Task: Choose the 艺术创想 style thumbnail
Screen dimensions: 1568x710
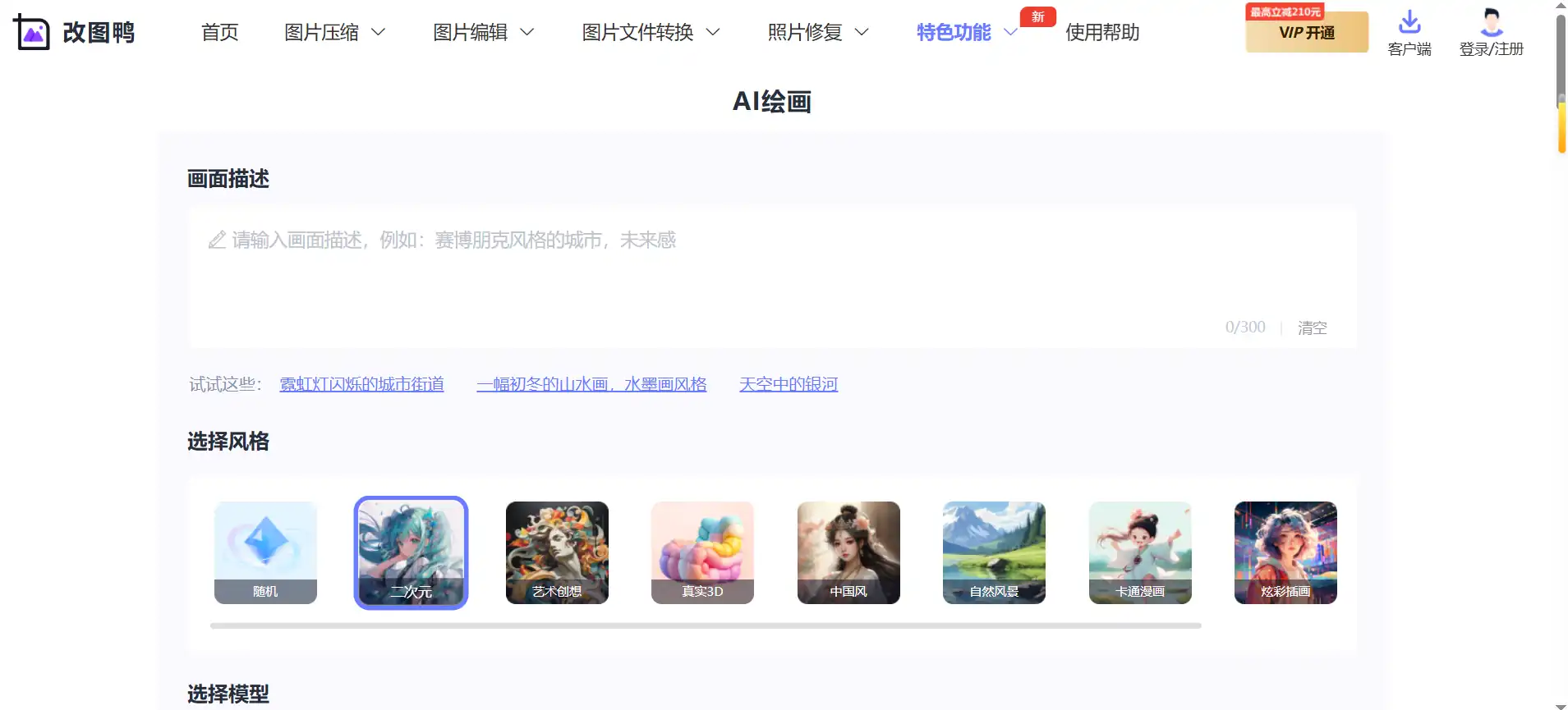Action: pos(557,552)
